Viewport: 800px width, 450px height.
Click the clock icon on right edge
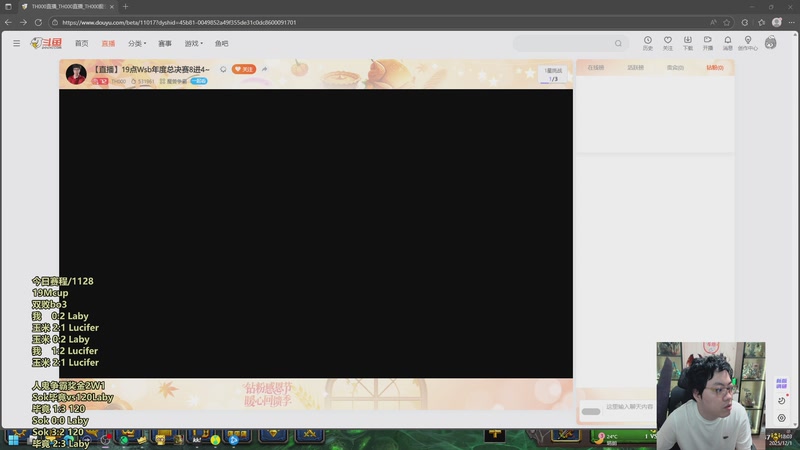click(x=781, y=401)
